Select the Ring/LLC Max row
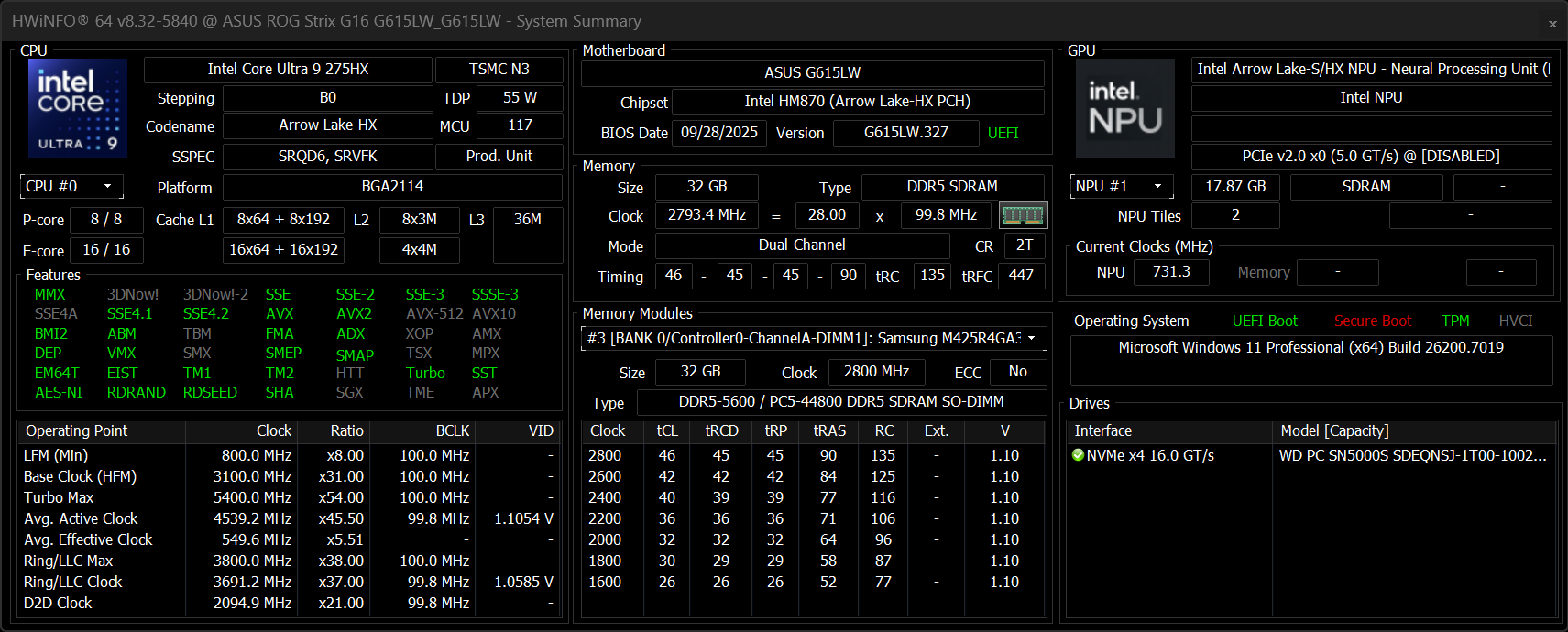 [289, 561]
